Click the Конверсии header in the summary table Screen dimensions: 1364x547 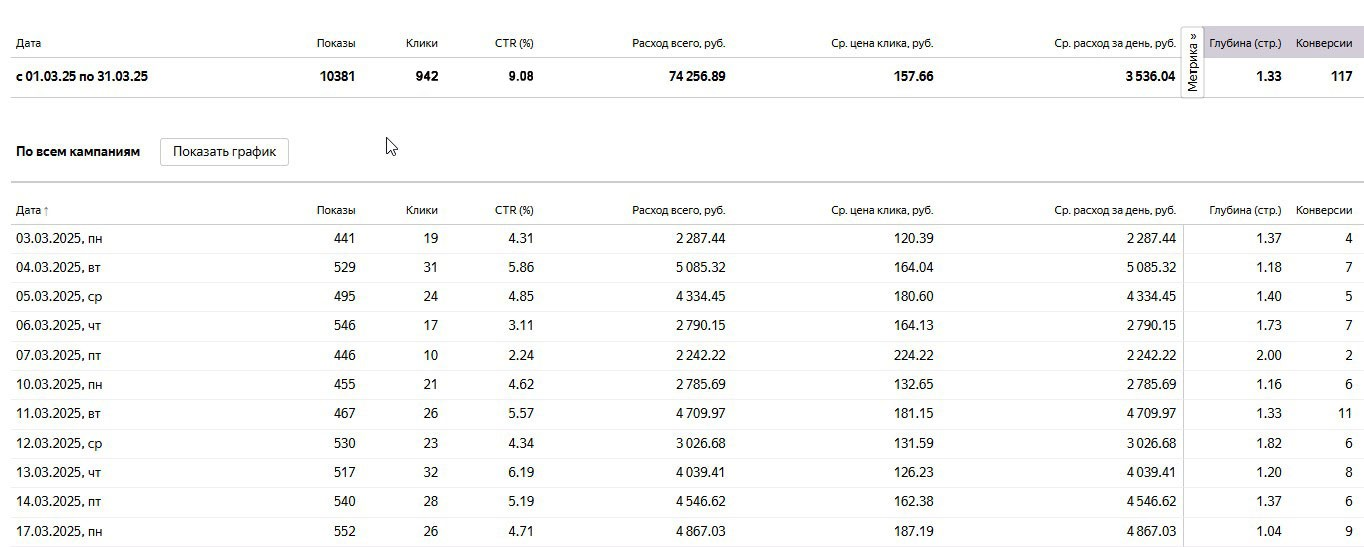tap(1323, 43)
